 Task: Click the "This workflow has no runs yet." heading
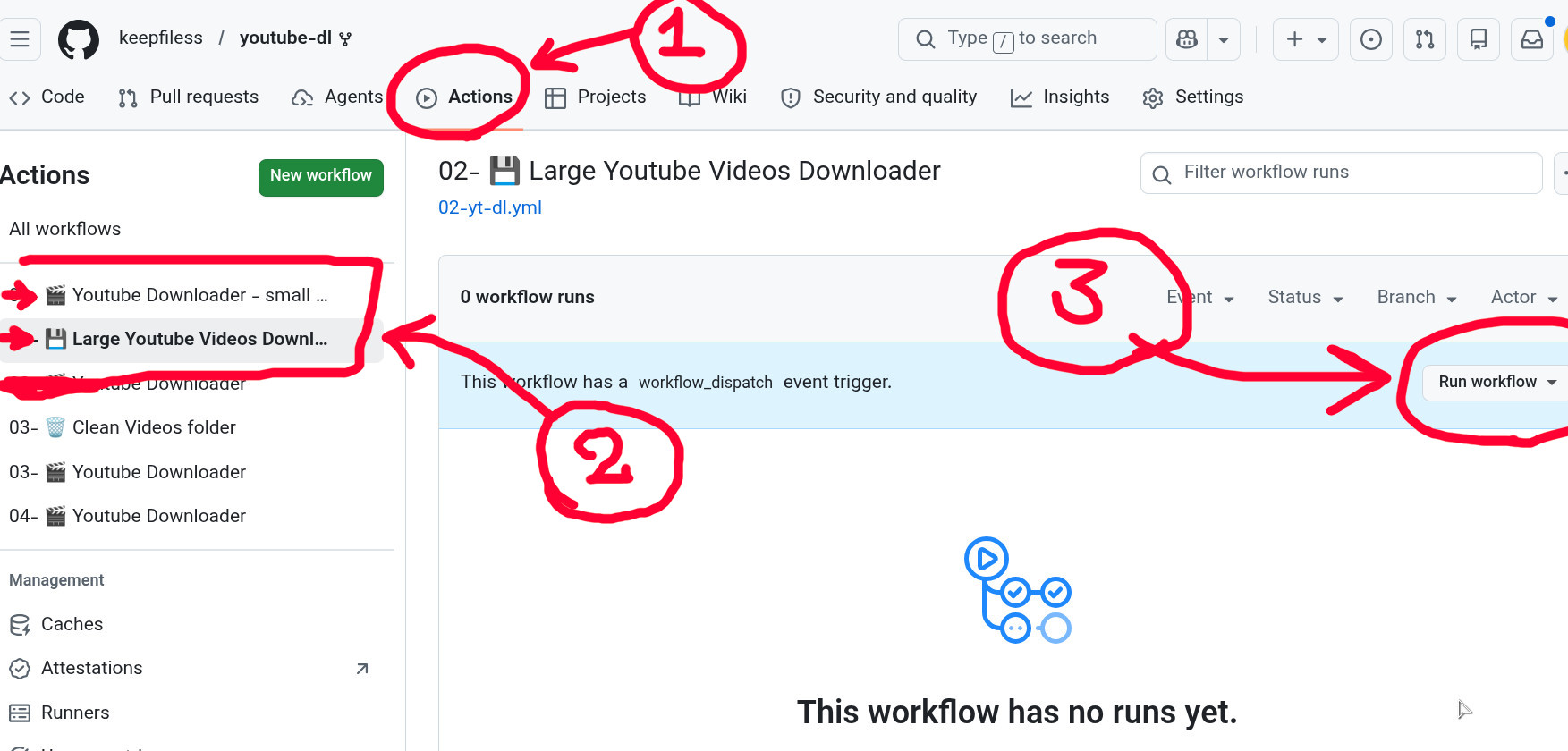(1017, 713)
